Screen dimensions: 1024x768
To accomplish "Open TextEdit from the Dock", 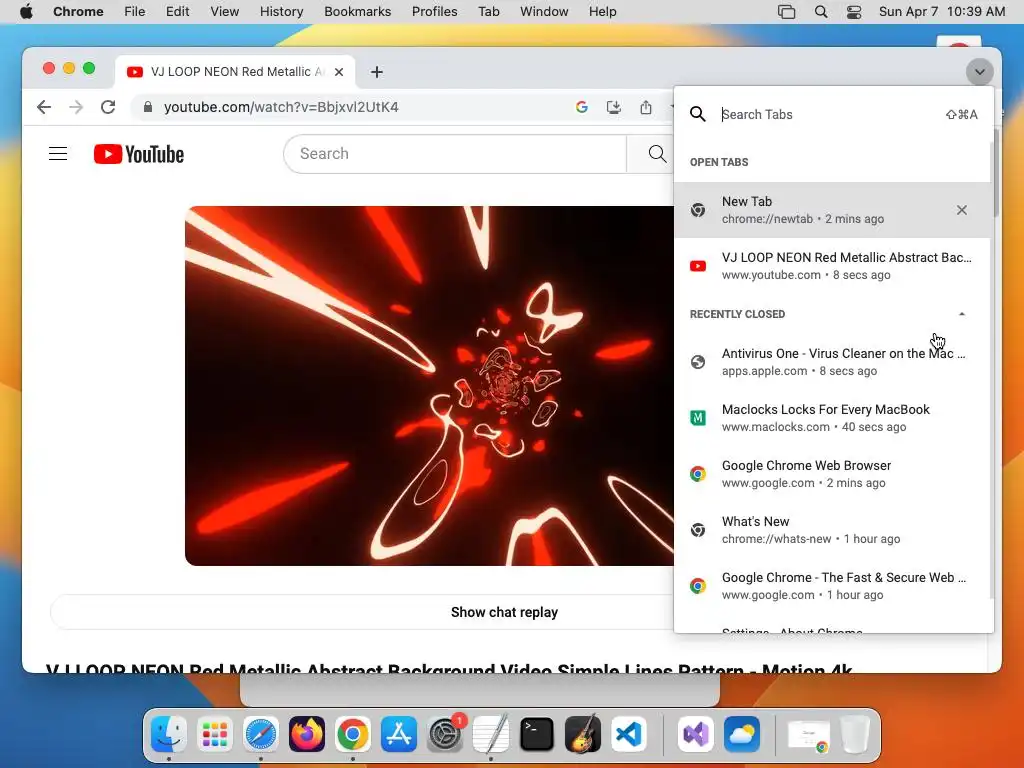I will (490, 734).
